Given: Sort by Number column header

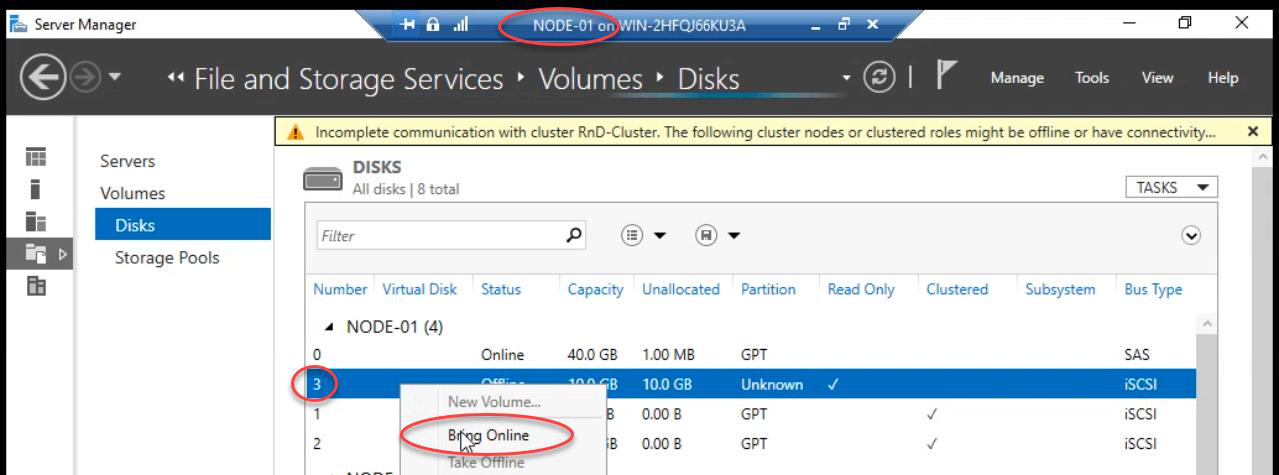Looking at the screenshot, I should (x=340, y=289).
